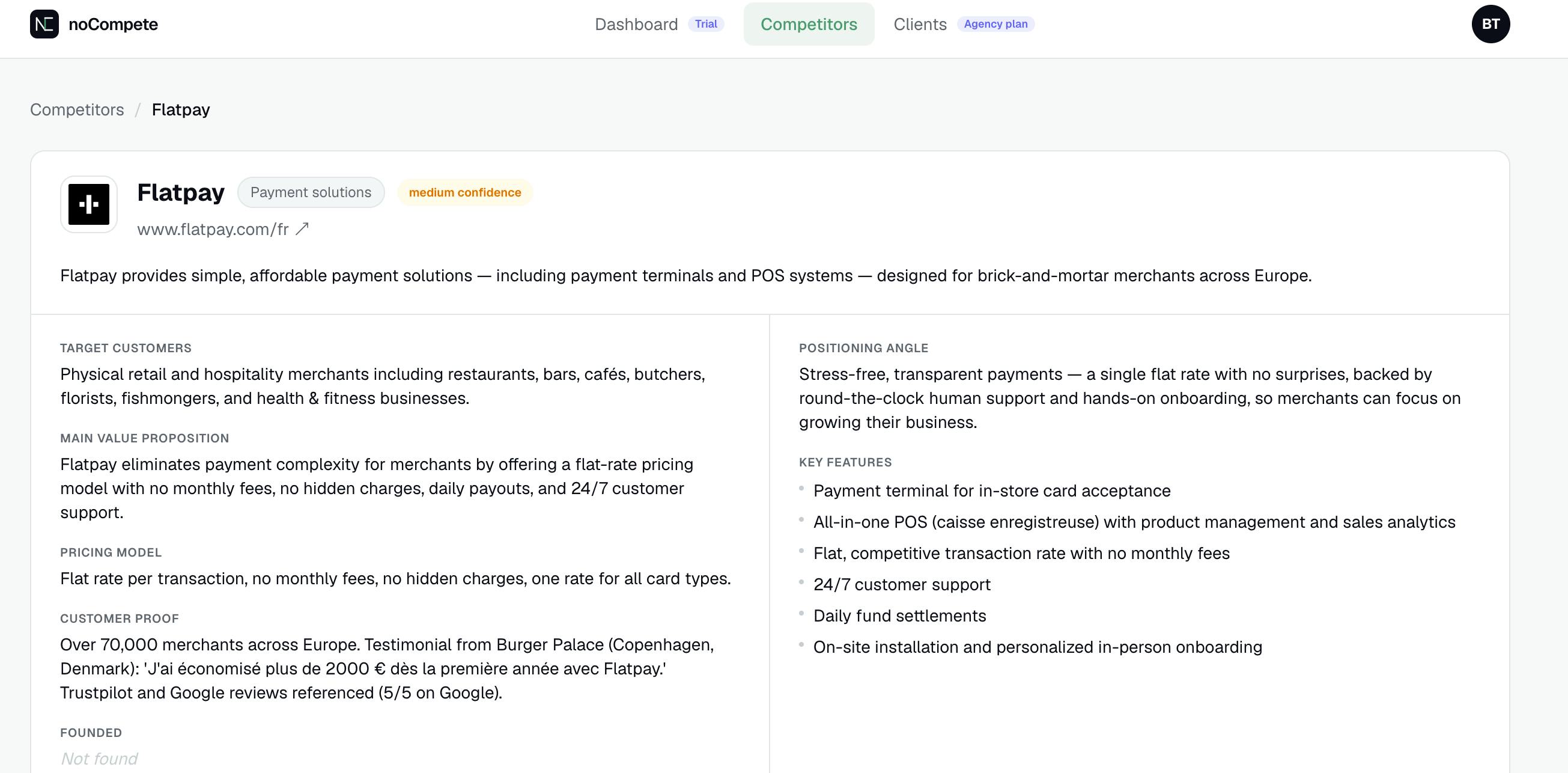Click the Flatpay breadcrumb item

(181, 109)
